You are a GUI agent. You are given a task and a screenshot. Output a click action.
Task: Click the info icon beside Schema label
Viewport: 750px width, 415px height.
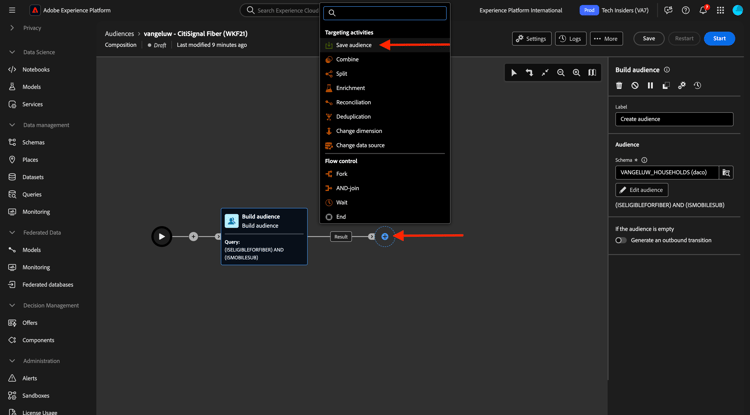pos(644,160)
